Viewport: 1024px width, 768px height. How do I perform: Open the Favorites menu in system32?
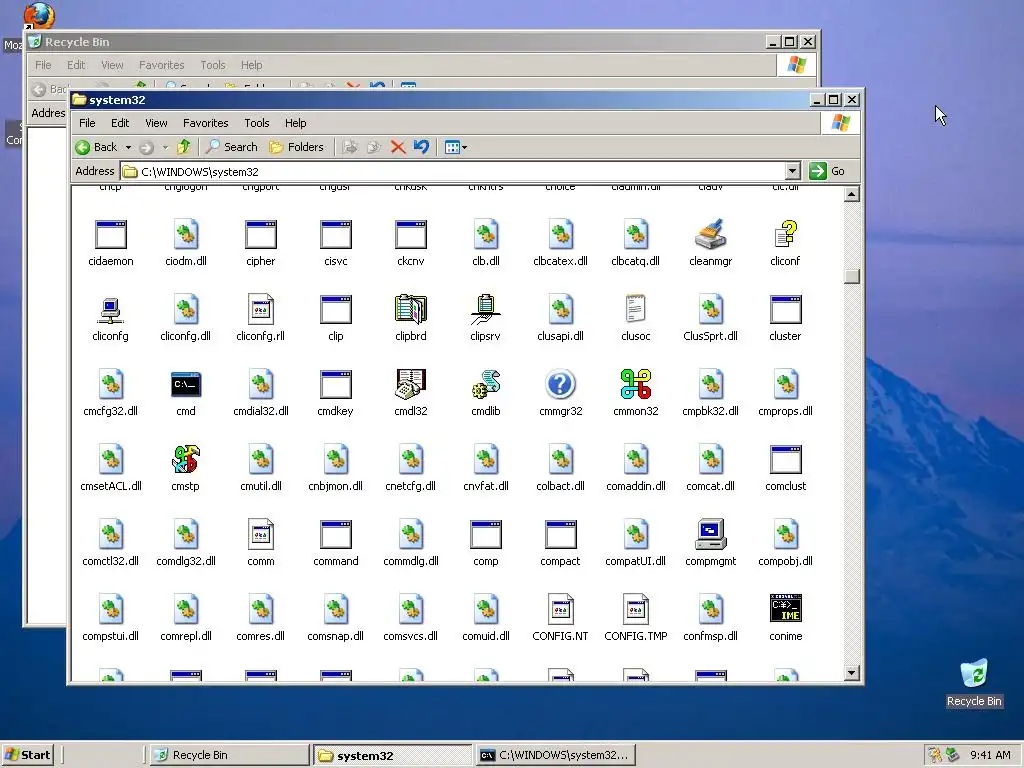pos(206,123)
